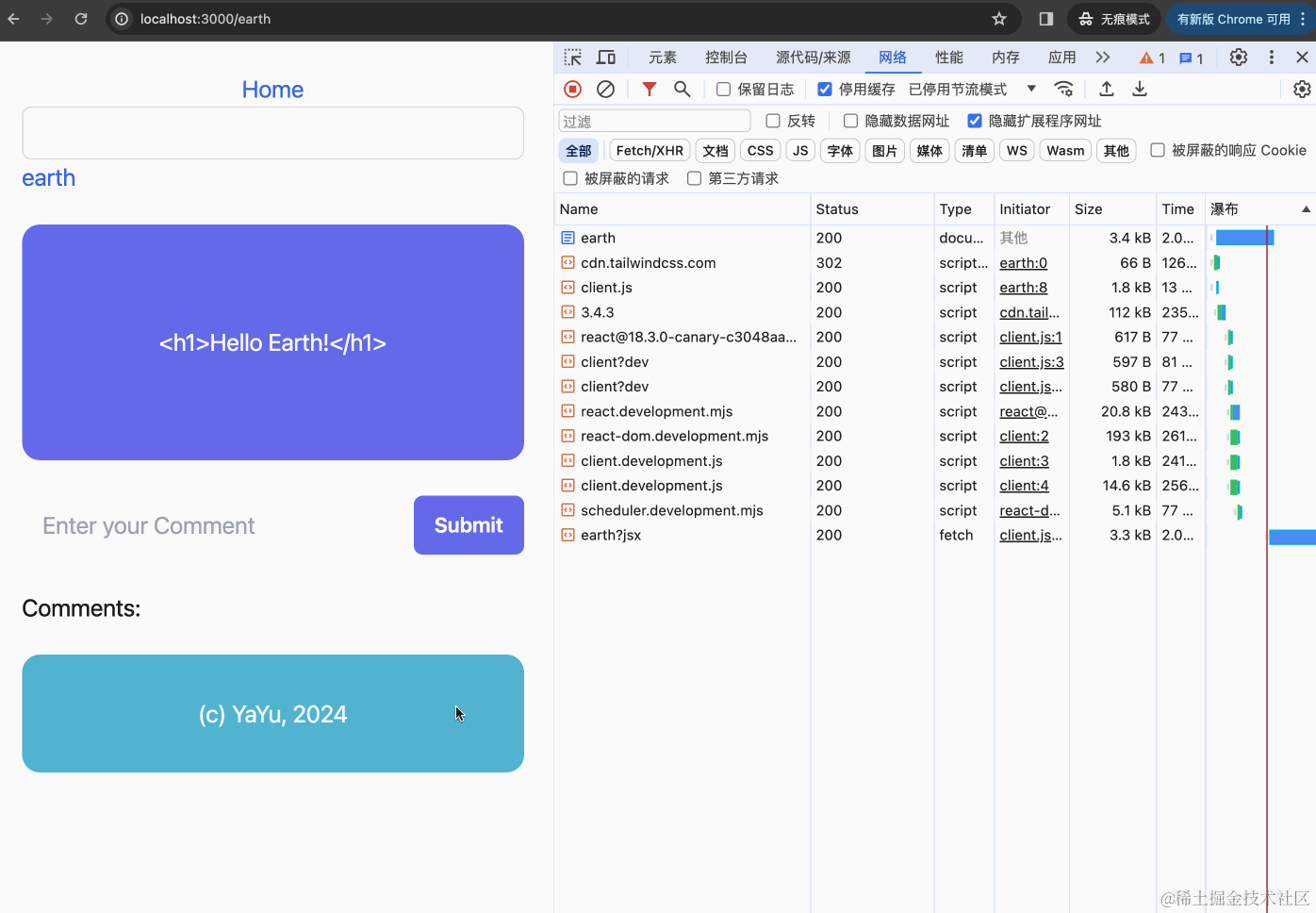Open the DevTools three-dot menu
Viewport: 1316px width, 913px height.
[x=1270, y=57]
